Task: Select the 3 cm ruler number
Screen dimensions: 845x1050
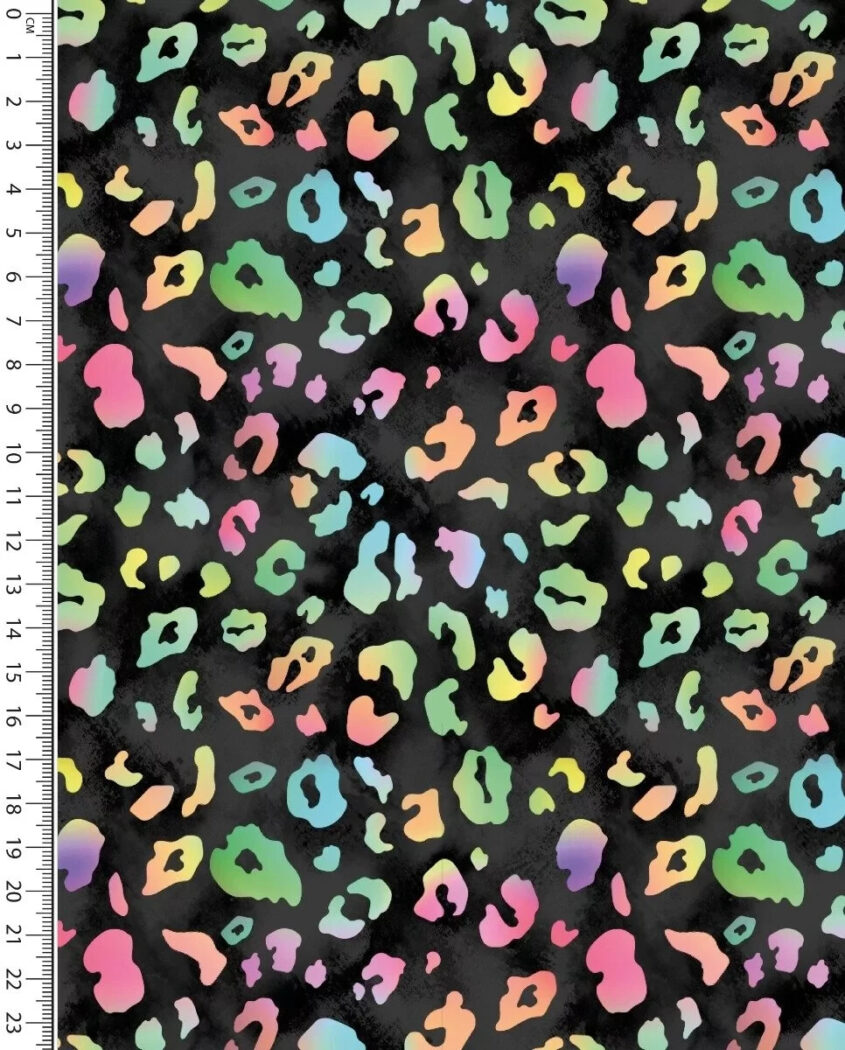Action: [15, 146]
